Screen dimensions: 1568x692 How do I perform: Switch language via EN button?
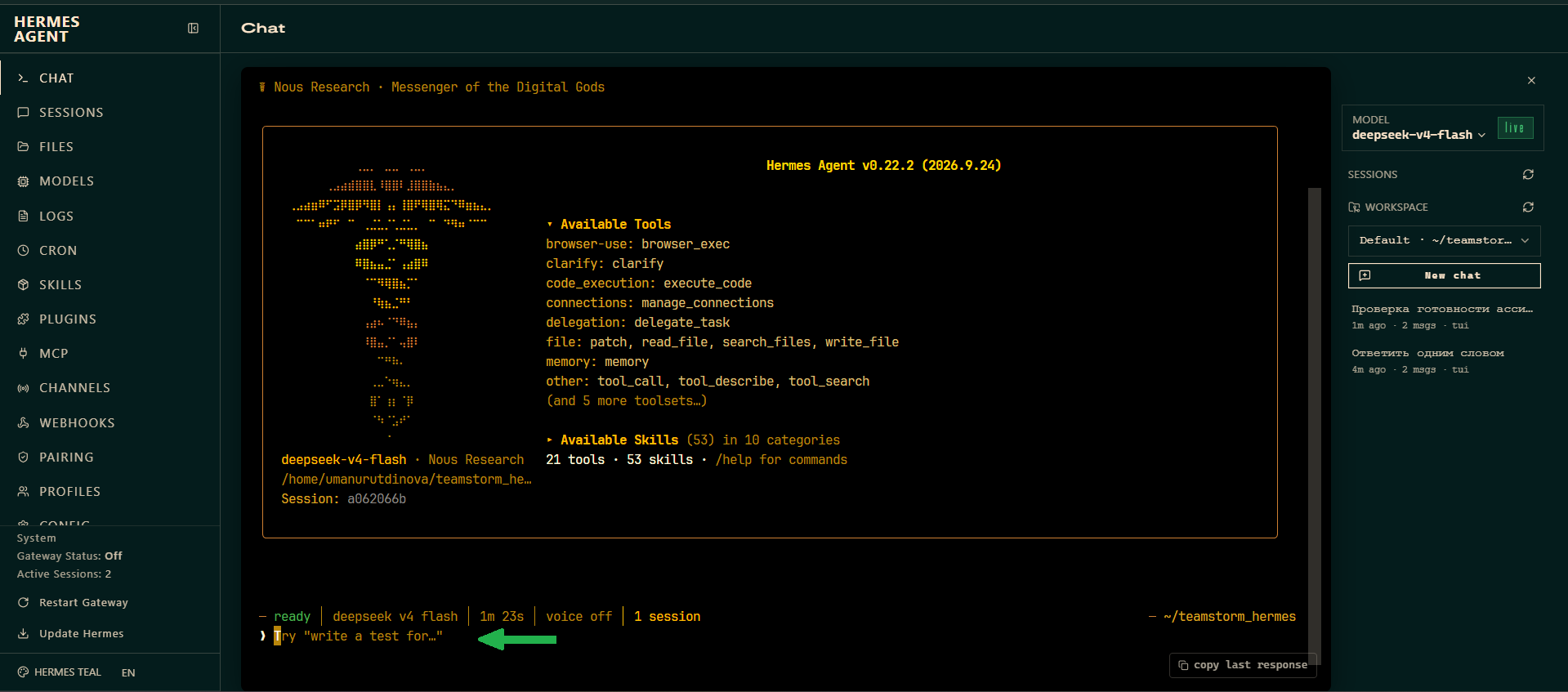(x=128, y=672)
